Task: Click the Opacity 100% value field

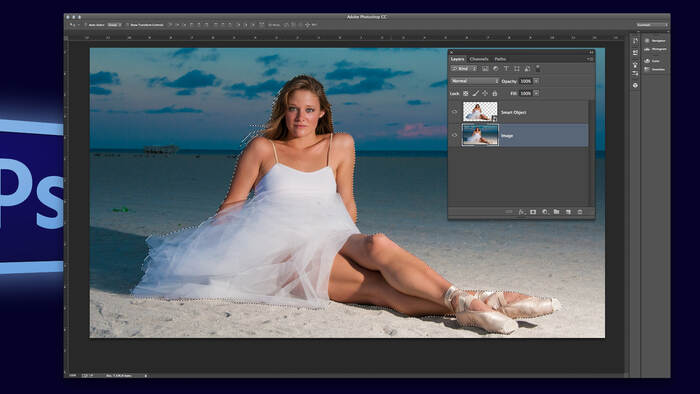Action: point(526,81)
